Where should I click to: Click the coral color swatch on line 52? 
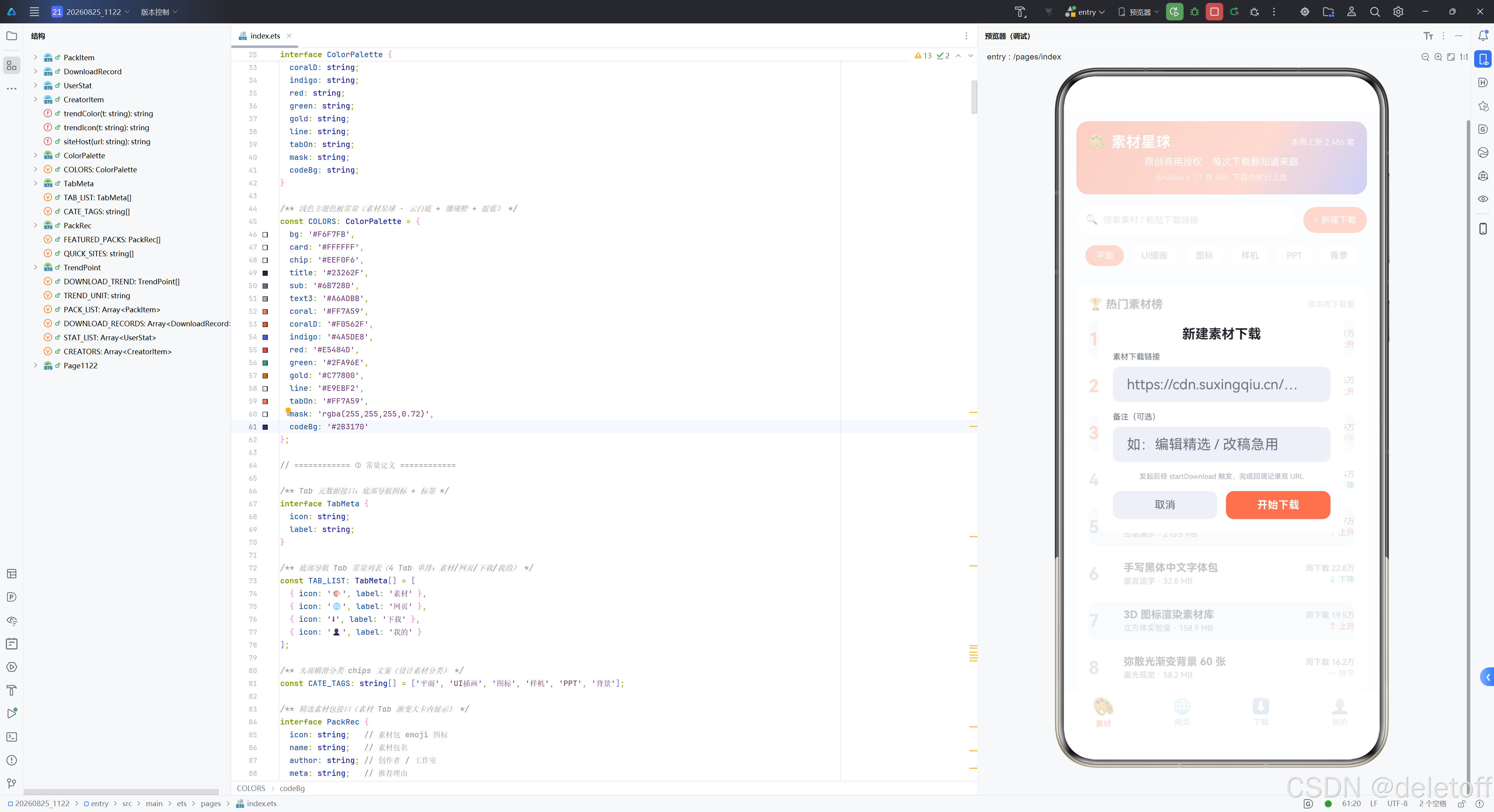[265, 312]
